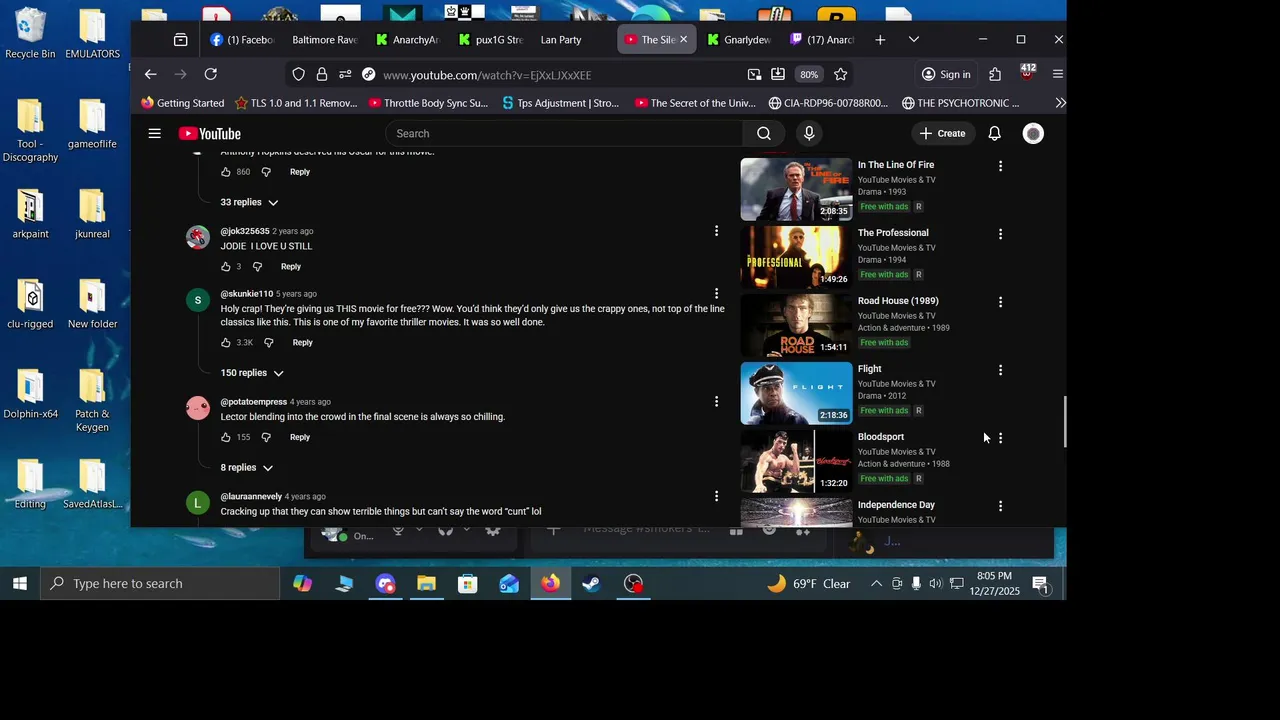Switch to the pux1G Stream tab
The image size is (1280, 720).
pos(491,40)
